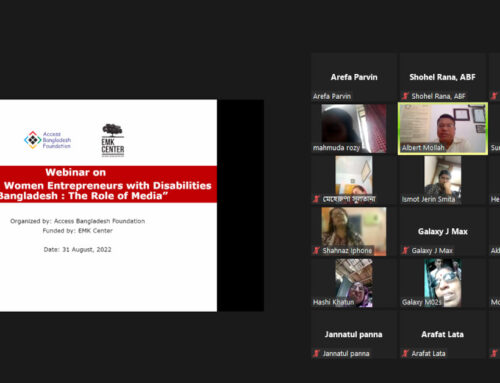Image resolution: width=500 pixels, height=383 pixels.
Task: Select mahmuda rozy's video tile
Action: [x=354, y=128]
